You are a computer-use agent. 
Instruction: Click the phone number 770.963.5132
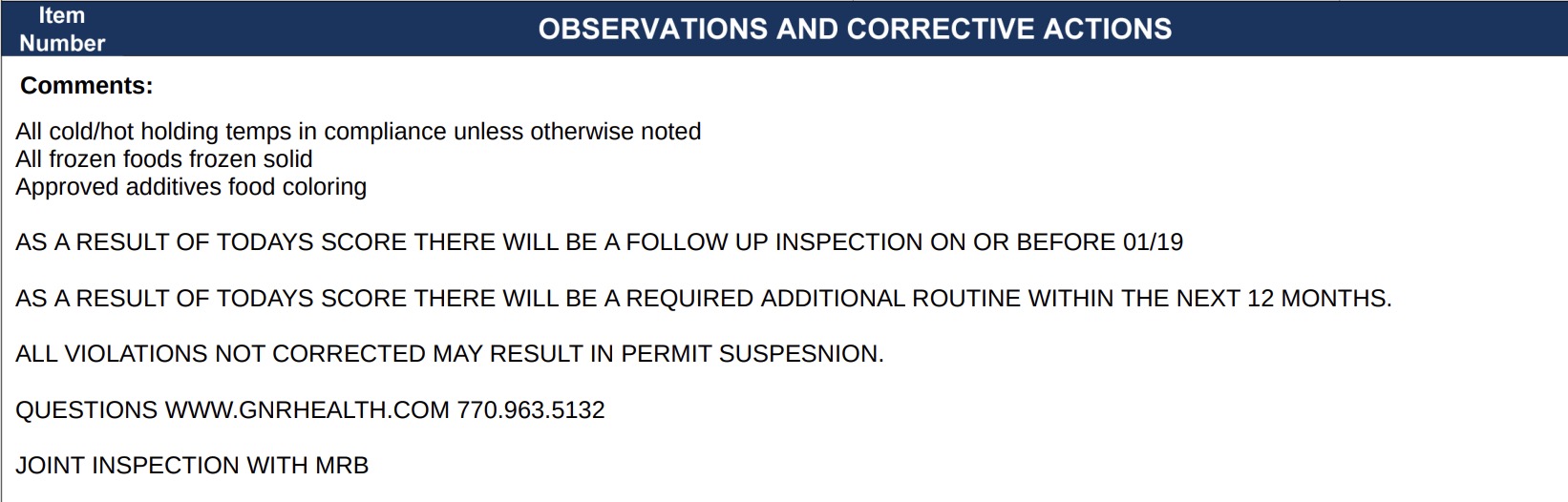531,410
